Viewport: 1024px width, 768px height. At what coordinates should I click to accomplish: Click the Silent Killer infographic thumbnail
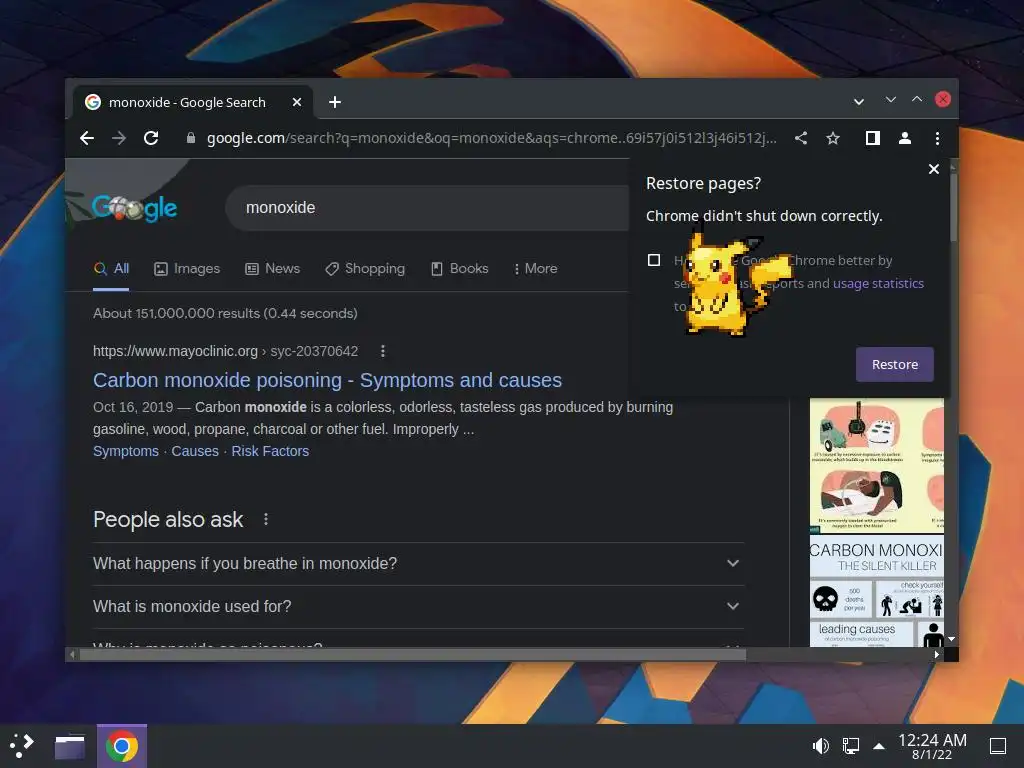pos(876,592)
